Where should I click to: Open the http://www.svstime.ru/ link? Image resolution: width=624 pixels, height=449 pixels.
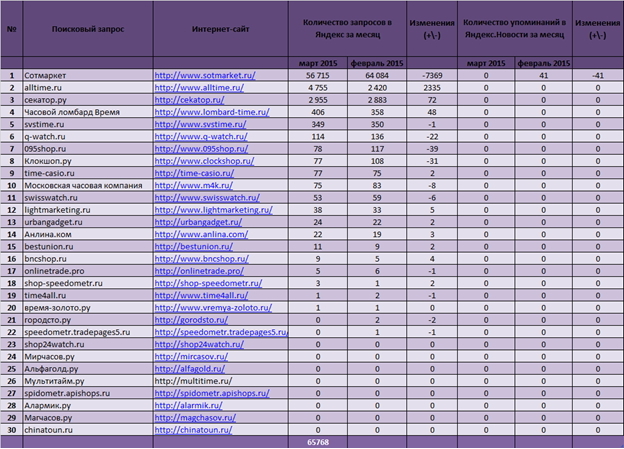click(x=200, y=124)
